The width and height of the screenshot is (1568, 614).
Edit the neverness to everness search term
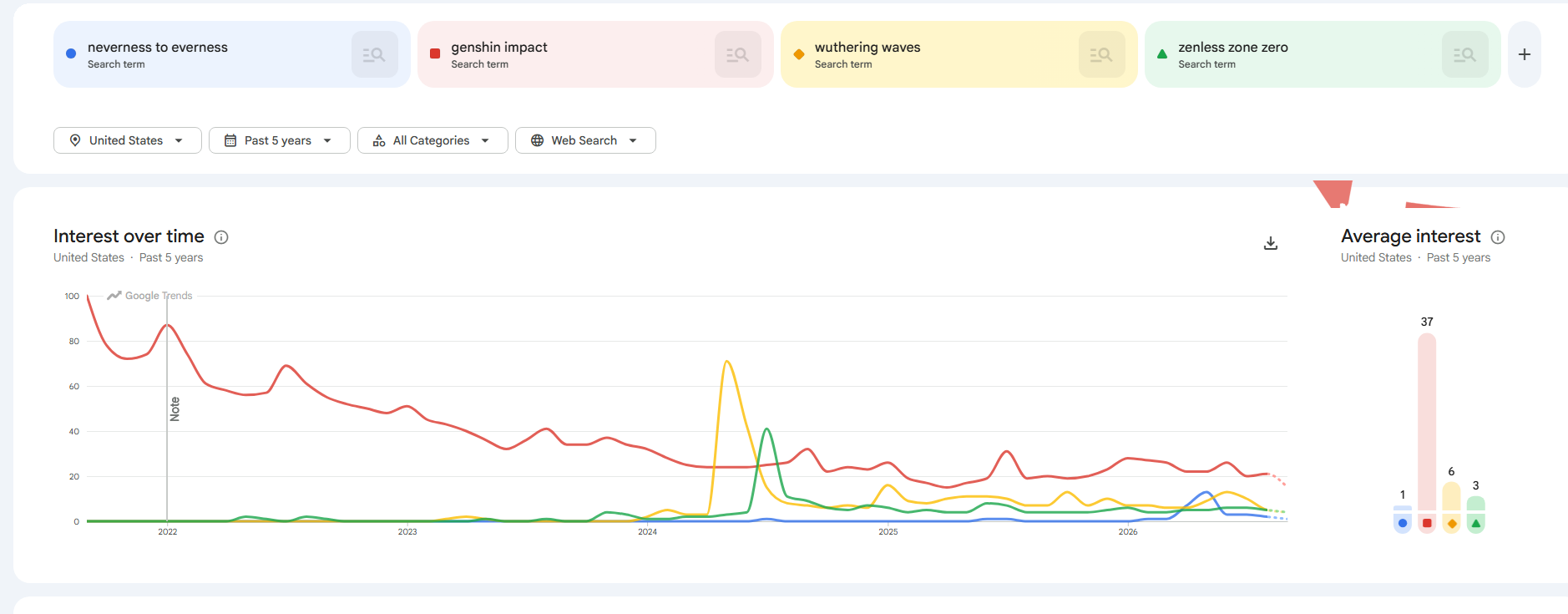tap(157, 48)
